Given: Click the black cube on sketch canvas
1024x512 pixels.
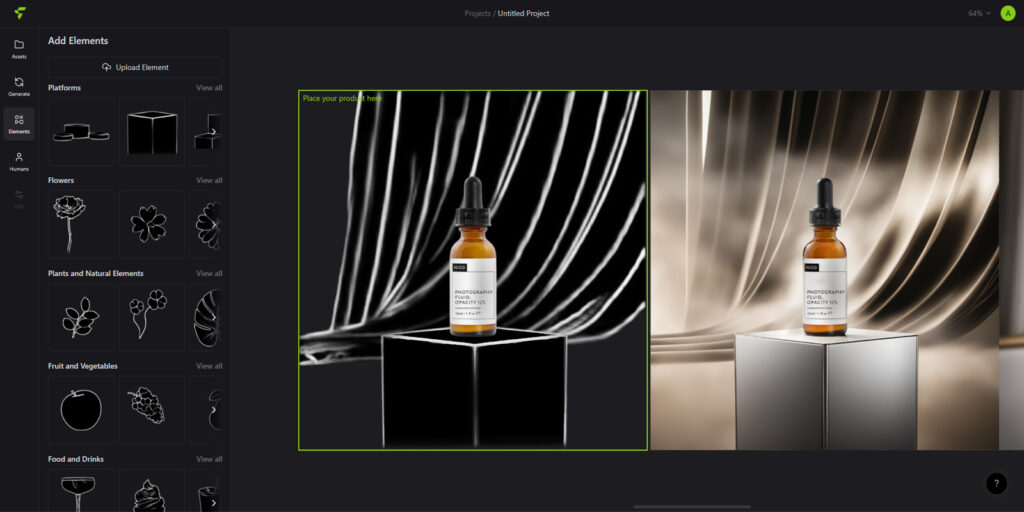Looking at the screenshot, I should (x=474, y=389).
